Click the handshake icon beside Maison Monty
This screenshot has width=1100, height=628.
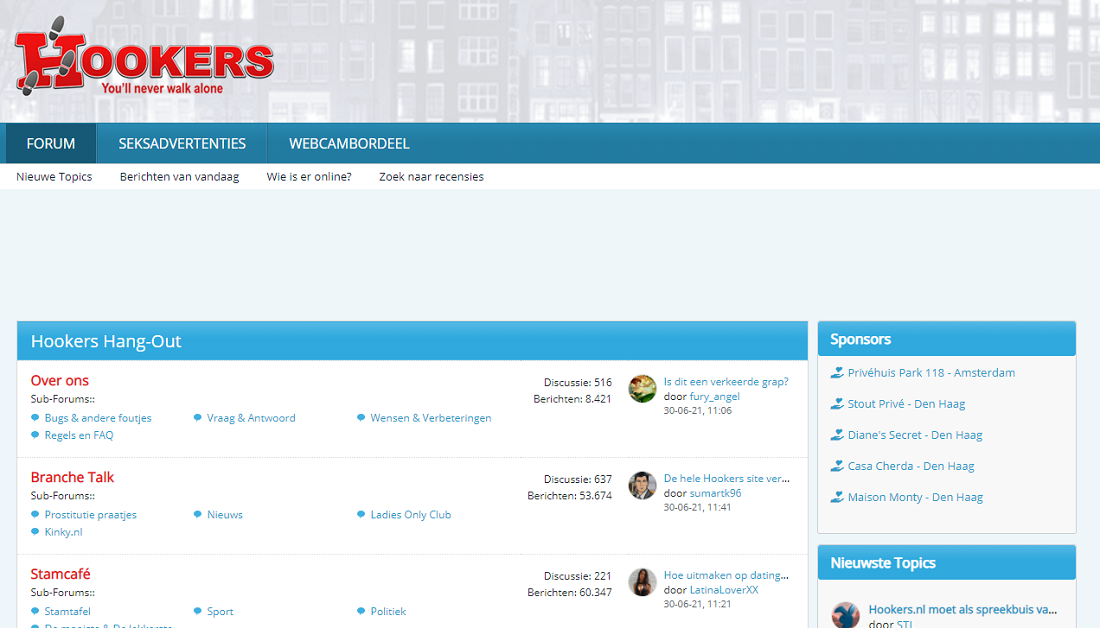click(837, 497)
